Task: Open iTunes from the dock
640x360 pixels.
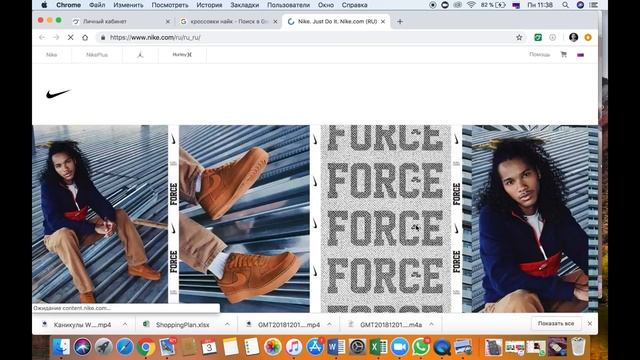Action: [293, 347]
